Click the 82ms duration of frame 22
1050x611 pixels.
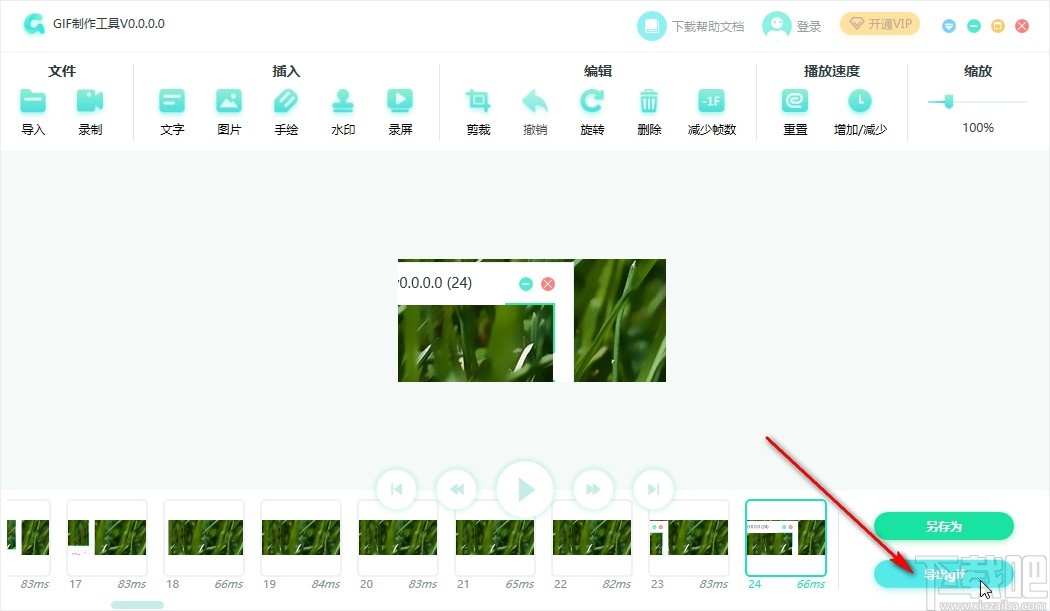click(x=617, y=584)
